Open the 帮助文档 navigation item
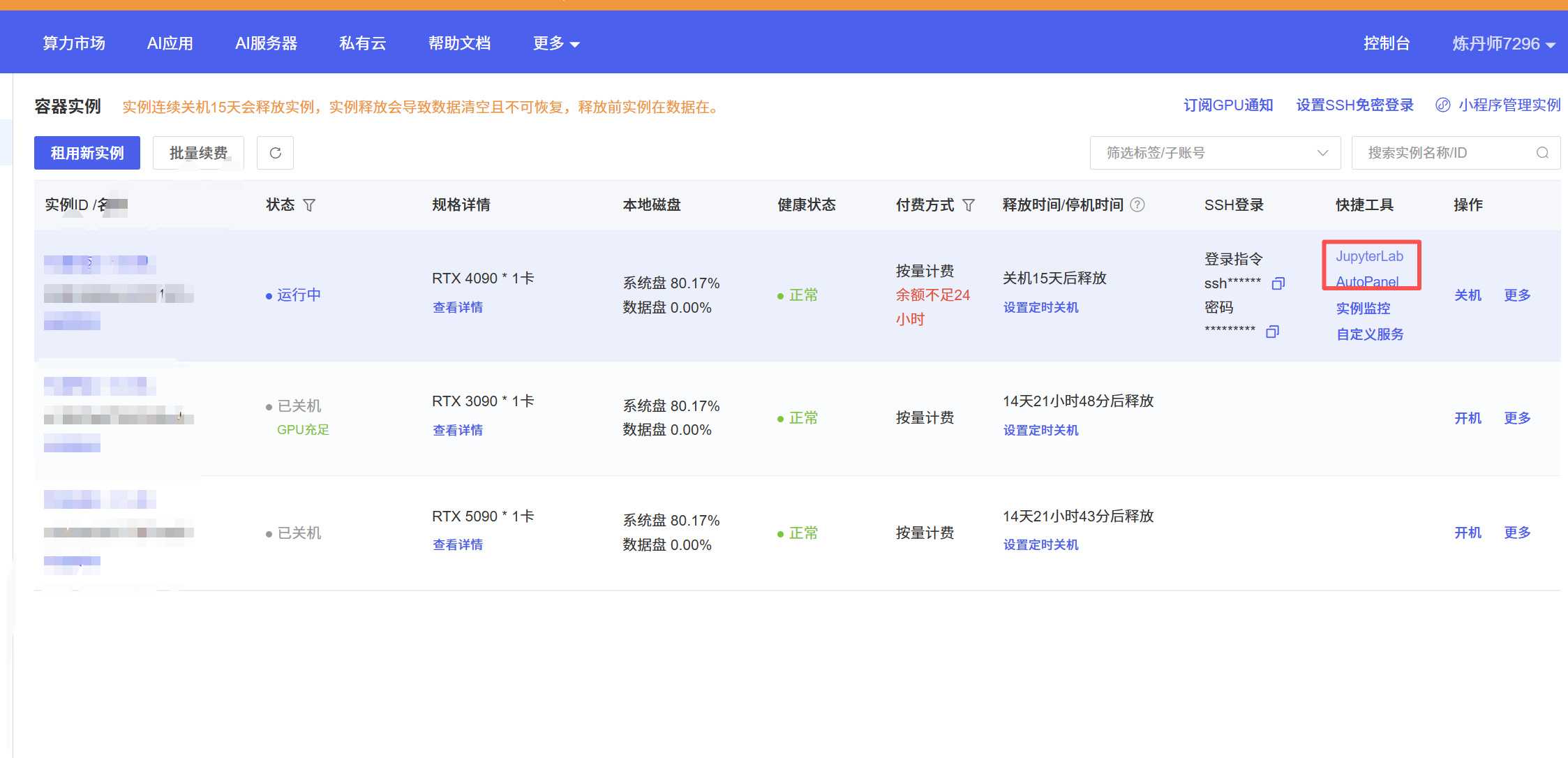The width and height of the screenshot is (1568, 758). coord(459,43)
